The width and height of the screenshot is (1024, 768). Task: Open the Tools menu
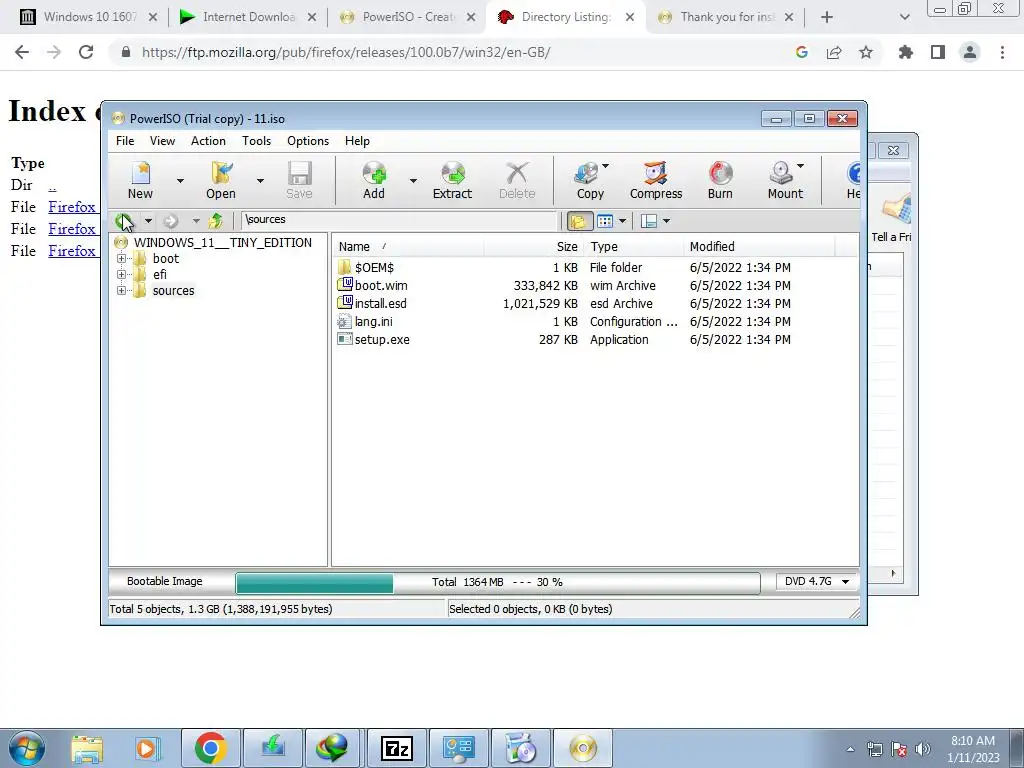coord(256,140)
